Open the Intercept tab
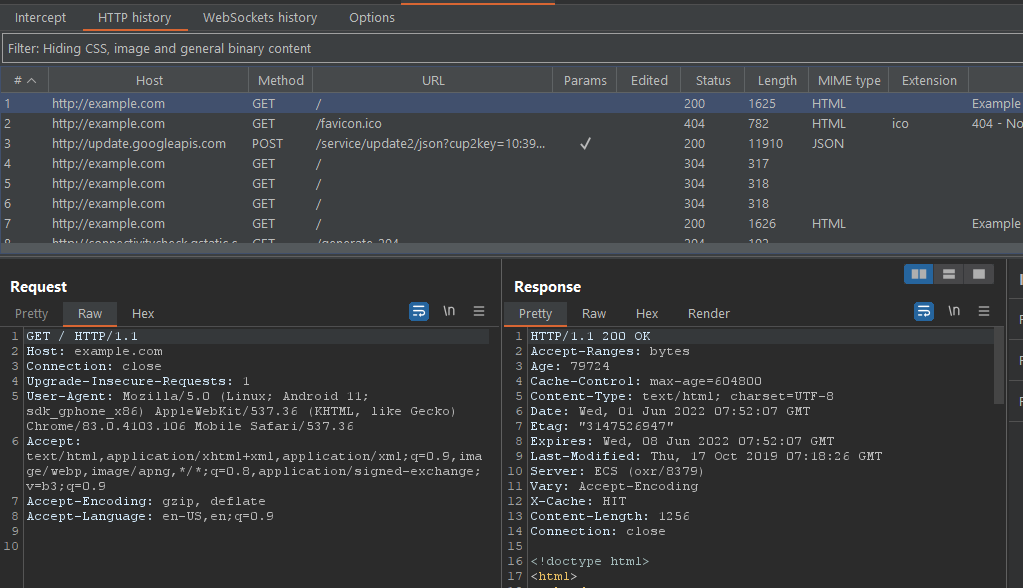 coord(40,17)
